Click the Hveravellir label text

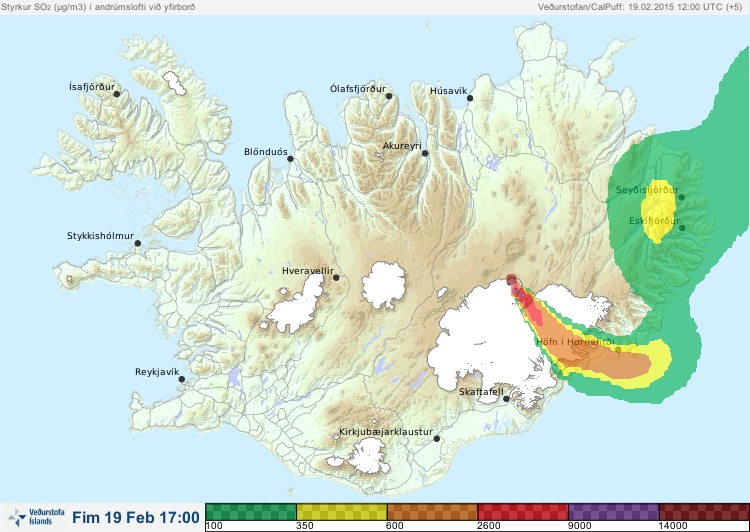[308, 271]
